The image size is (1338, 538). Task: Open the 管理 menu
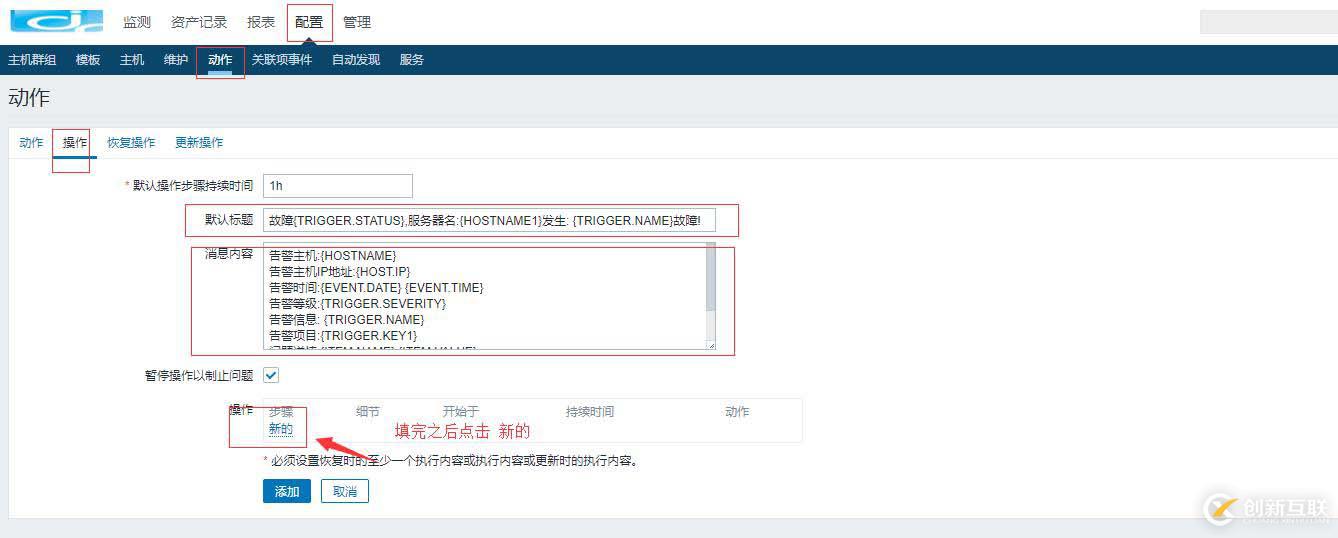[x=357, y=22]
